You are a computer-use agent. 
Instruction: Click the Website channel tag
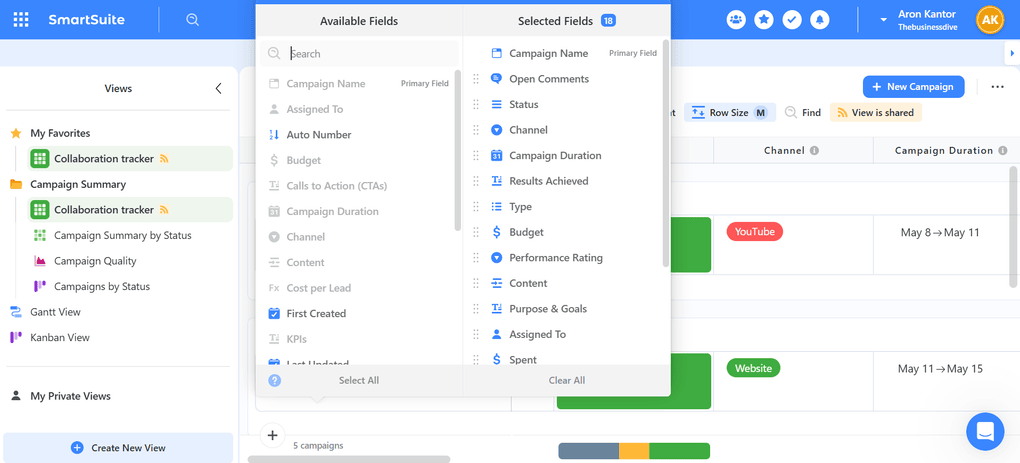[x=753, y=368]
